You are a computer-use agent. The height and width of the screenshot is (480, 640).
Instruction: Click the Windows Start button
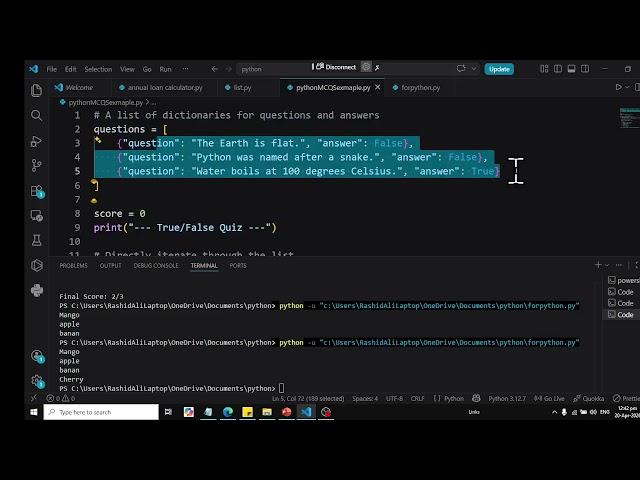[x=33, y=412]
